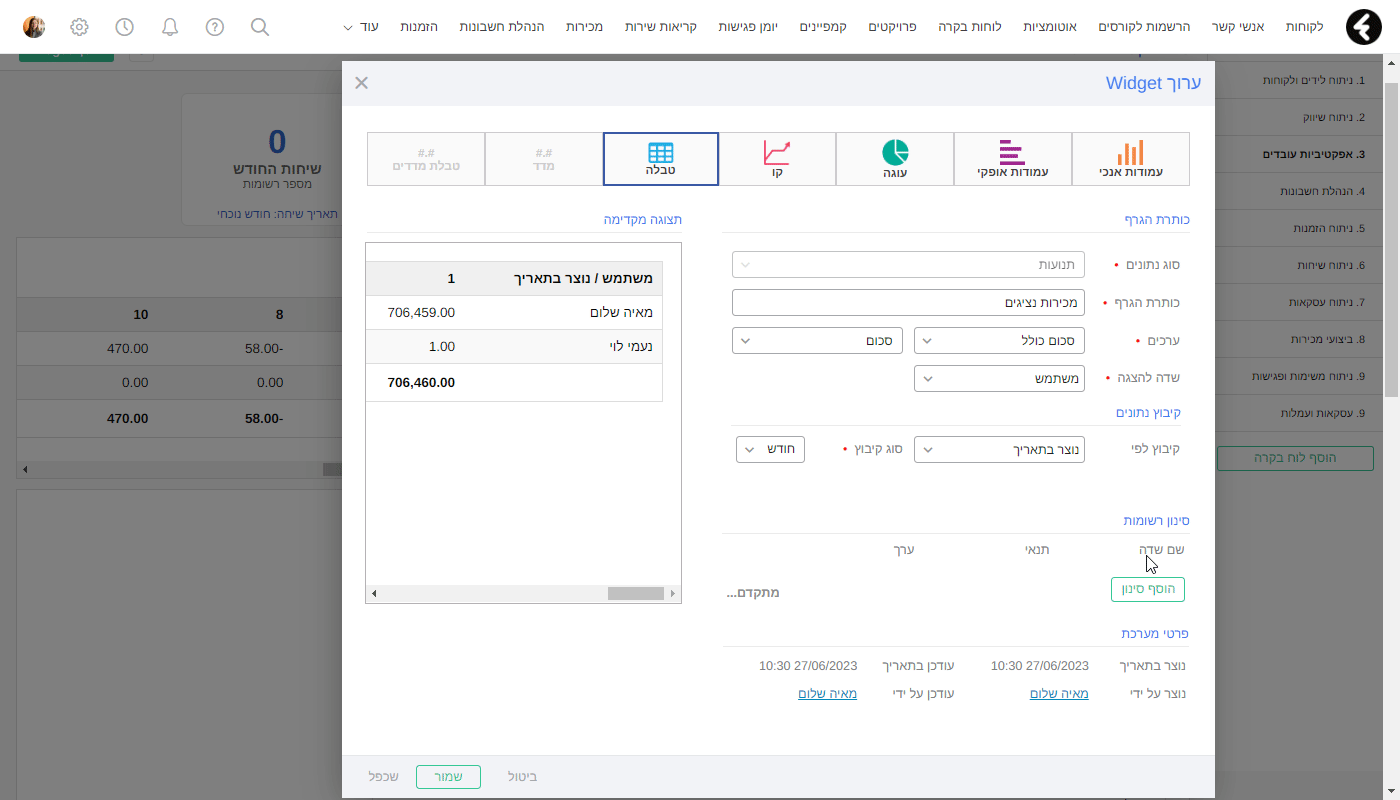Click the ביטול cancel button
This screenshot has width=1400, height=800.
coord(522,777)
